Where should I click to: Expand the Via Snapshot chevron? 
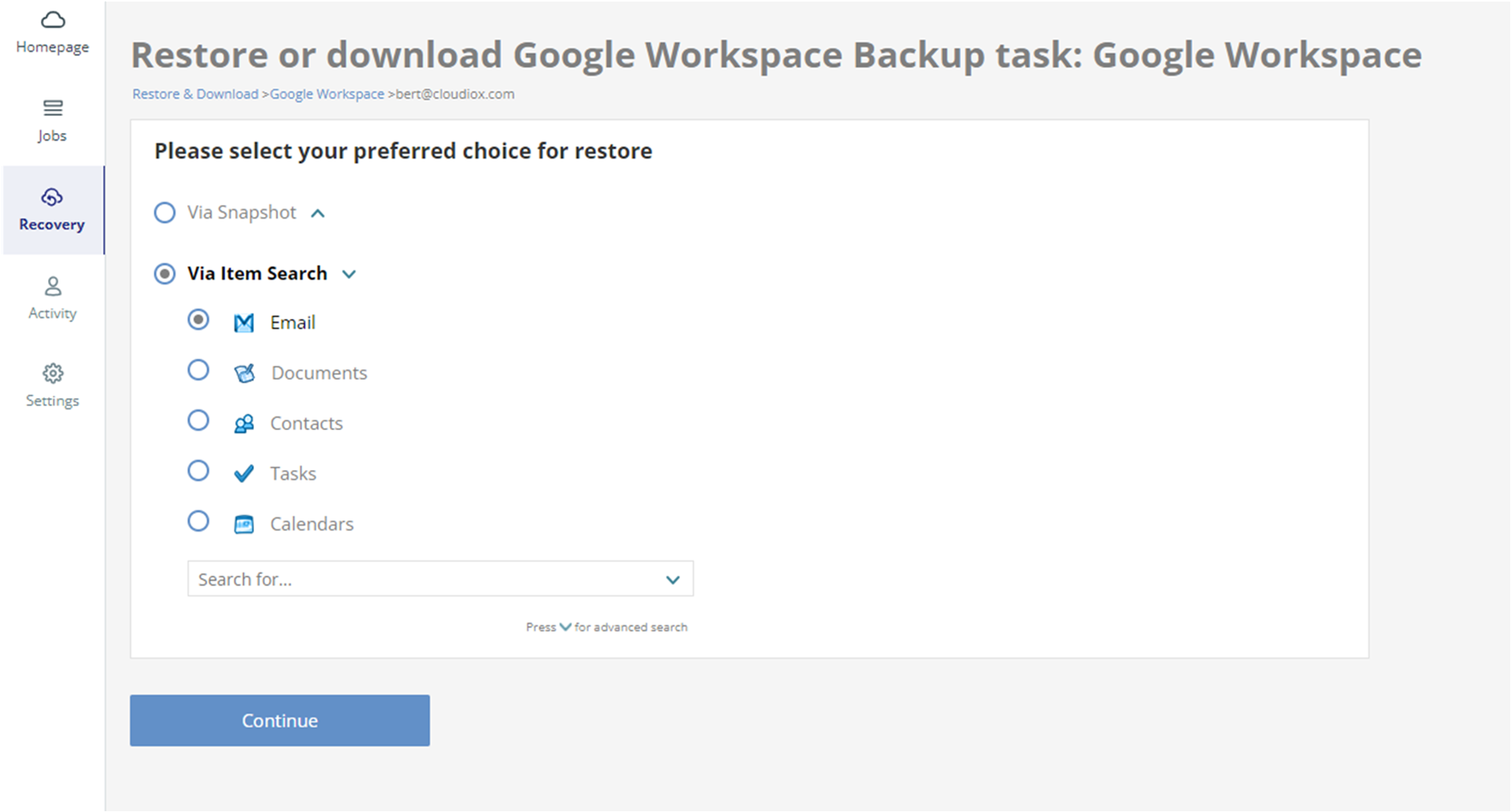coord(318,213)
